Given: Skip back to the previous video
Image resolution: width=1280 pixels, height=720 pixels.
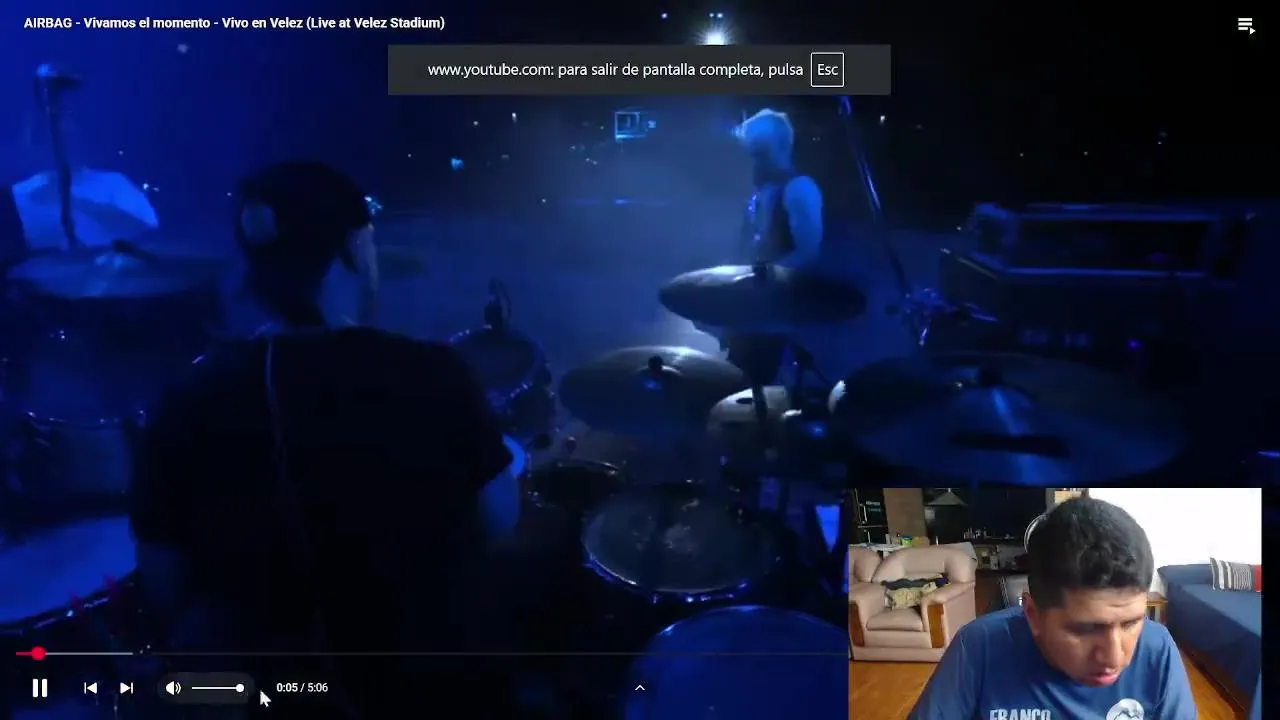Looking at the screenshot, I should click(90, 688).
